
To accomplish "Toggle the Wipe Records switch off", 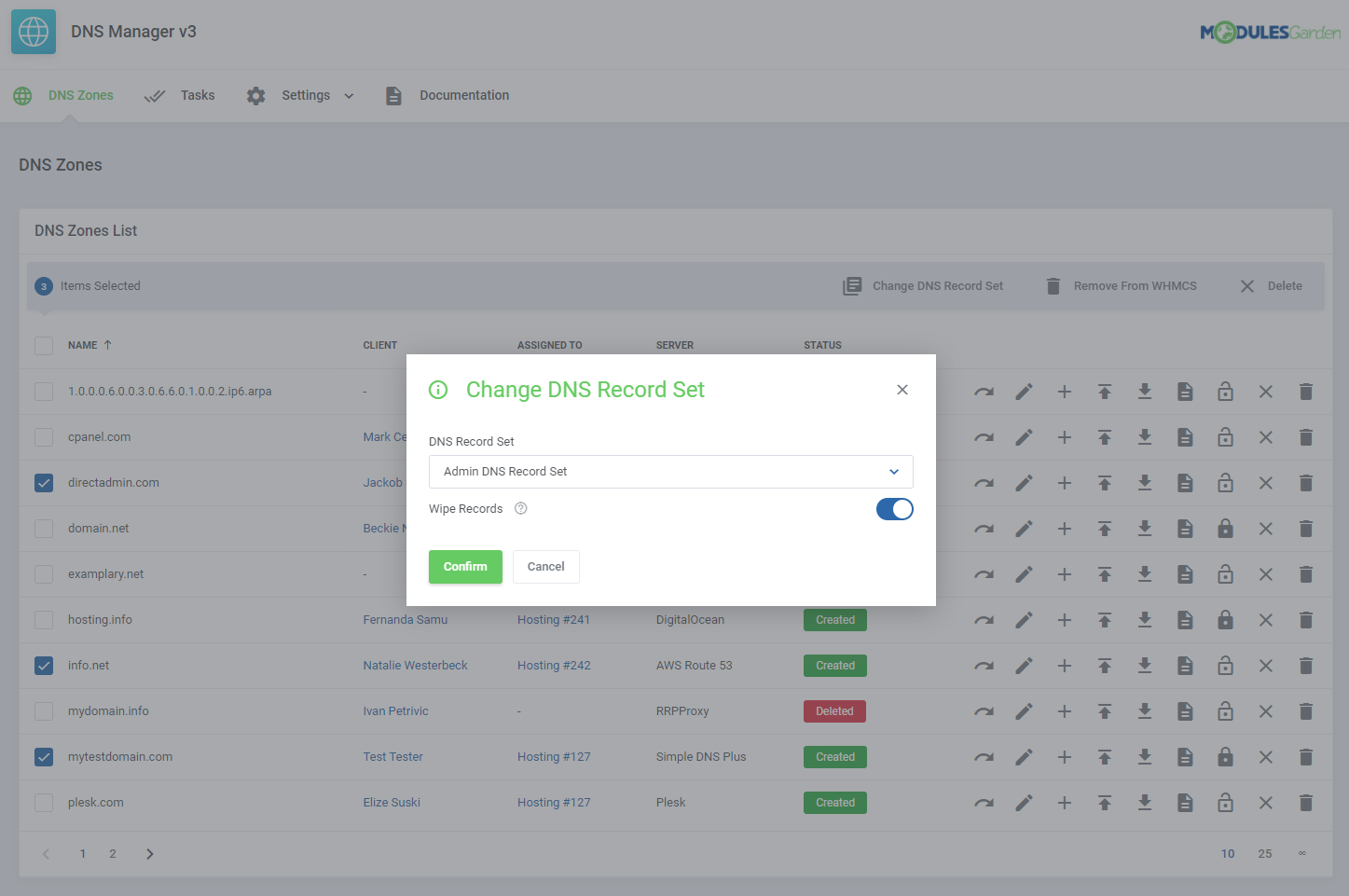I will coord(894,509).
